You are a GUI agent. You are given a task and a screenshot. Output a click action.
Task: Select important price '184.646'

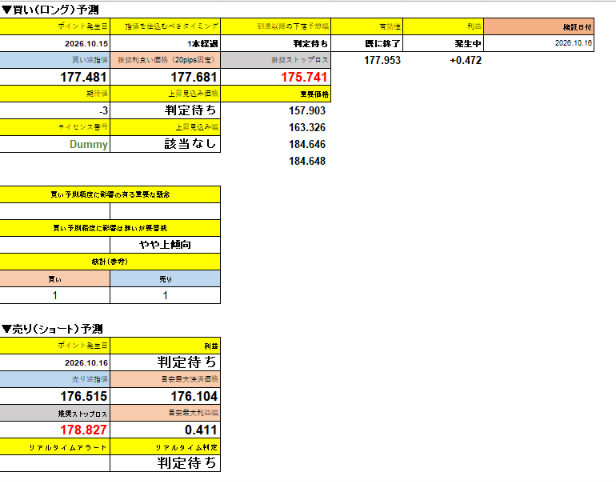[x=307, y=144]
